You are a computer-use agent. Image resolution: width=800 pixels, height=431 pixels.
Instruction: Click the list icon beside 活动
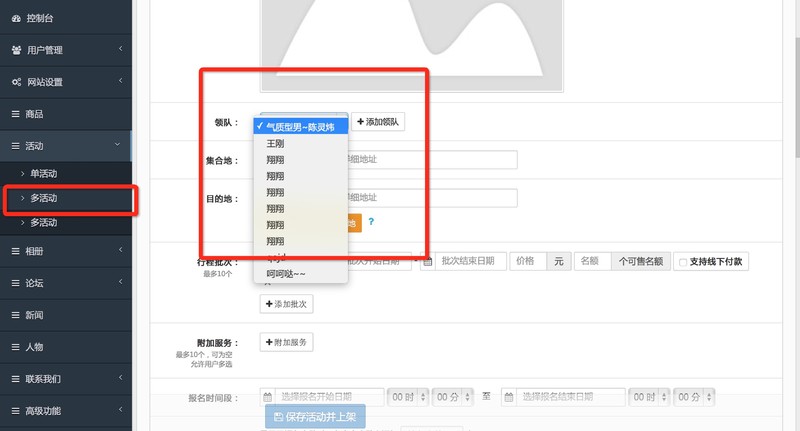click(16, 146)
